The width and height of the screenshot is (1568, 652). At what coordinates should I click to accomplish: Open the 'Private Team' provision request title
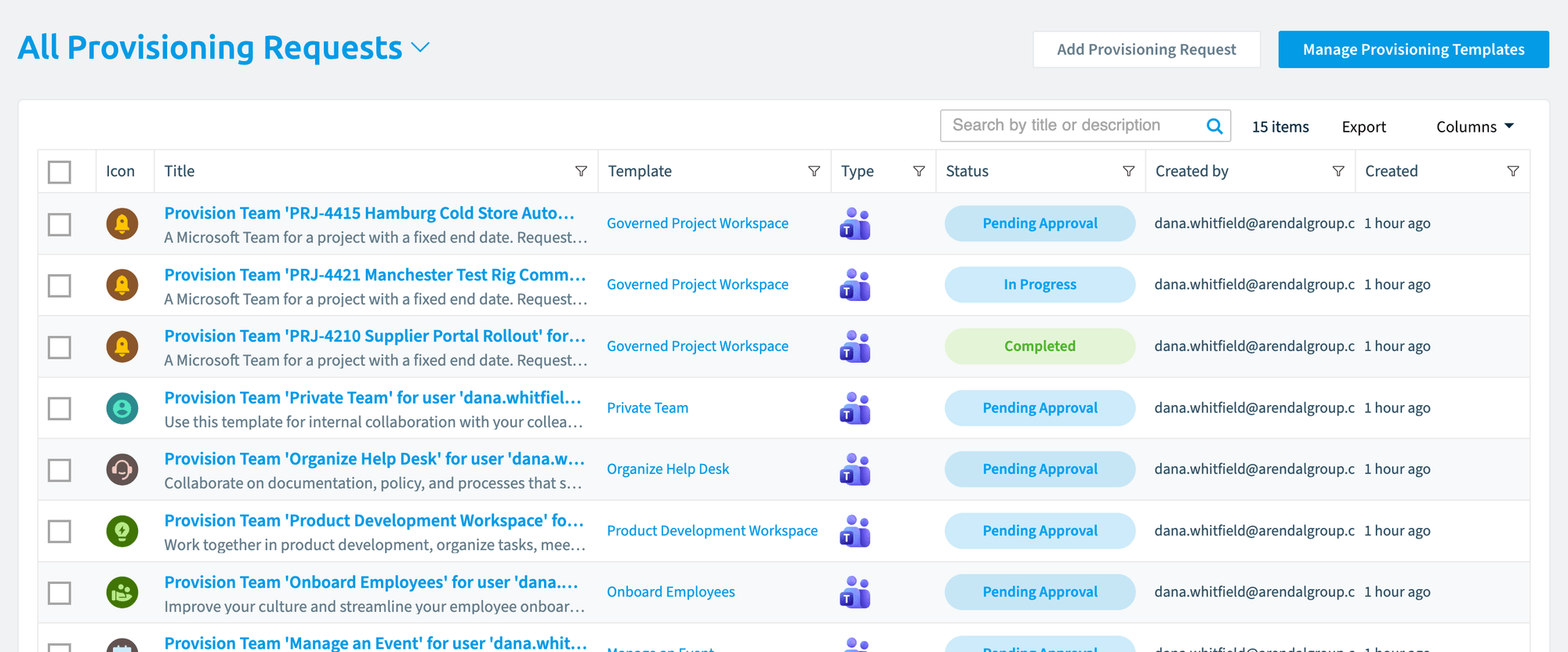(373, 398)
